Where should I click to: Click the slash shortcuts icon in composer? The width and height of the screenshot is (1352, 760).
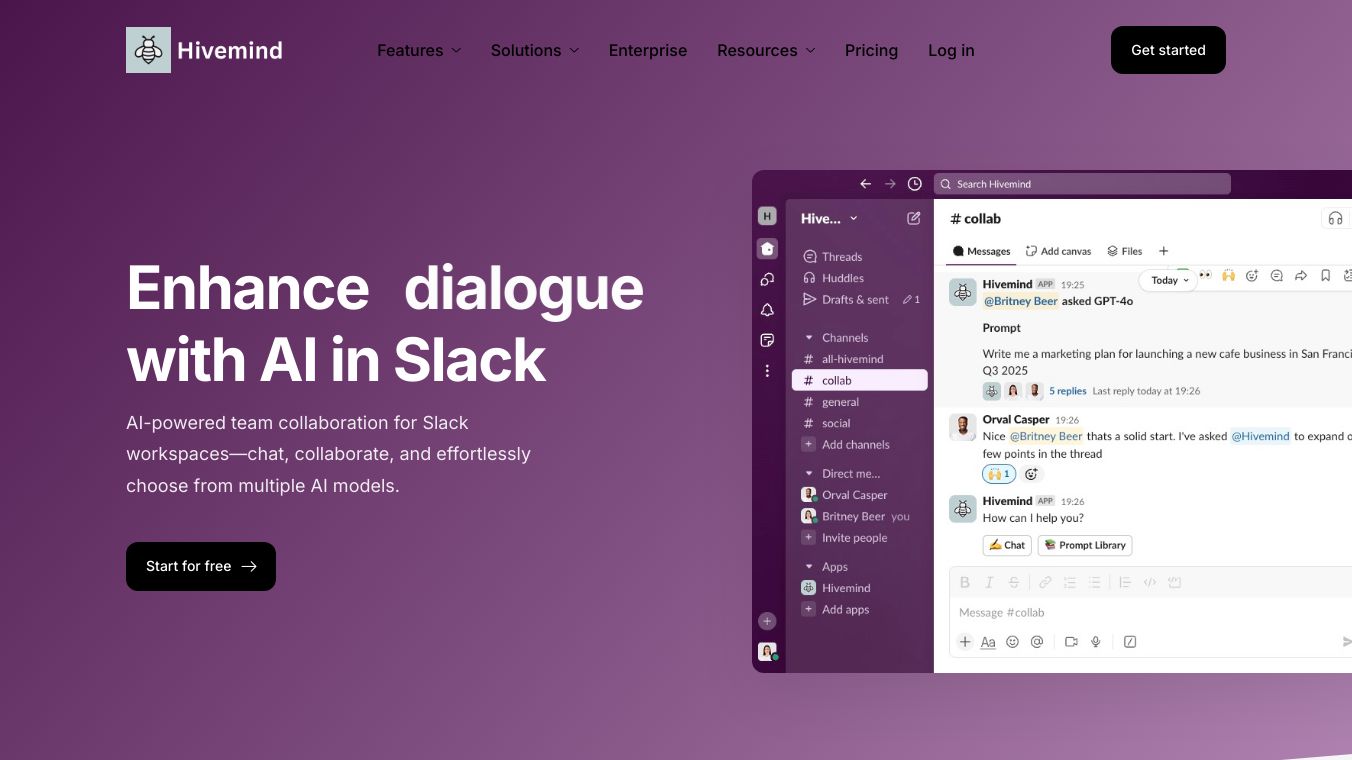(1130, 642)
